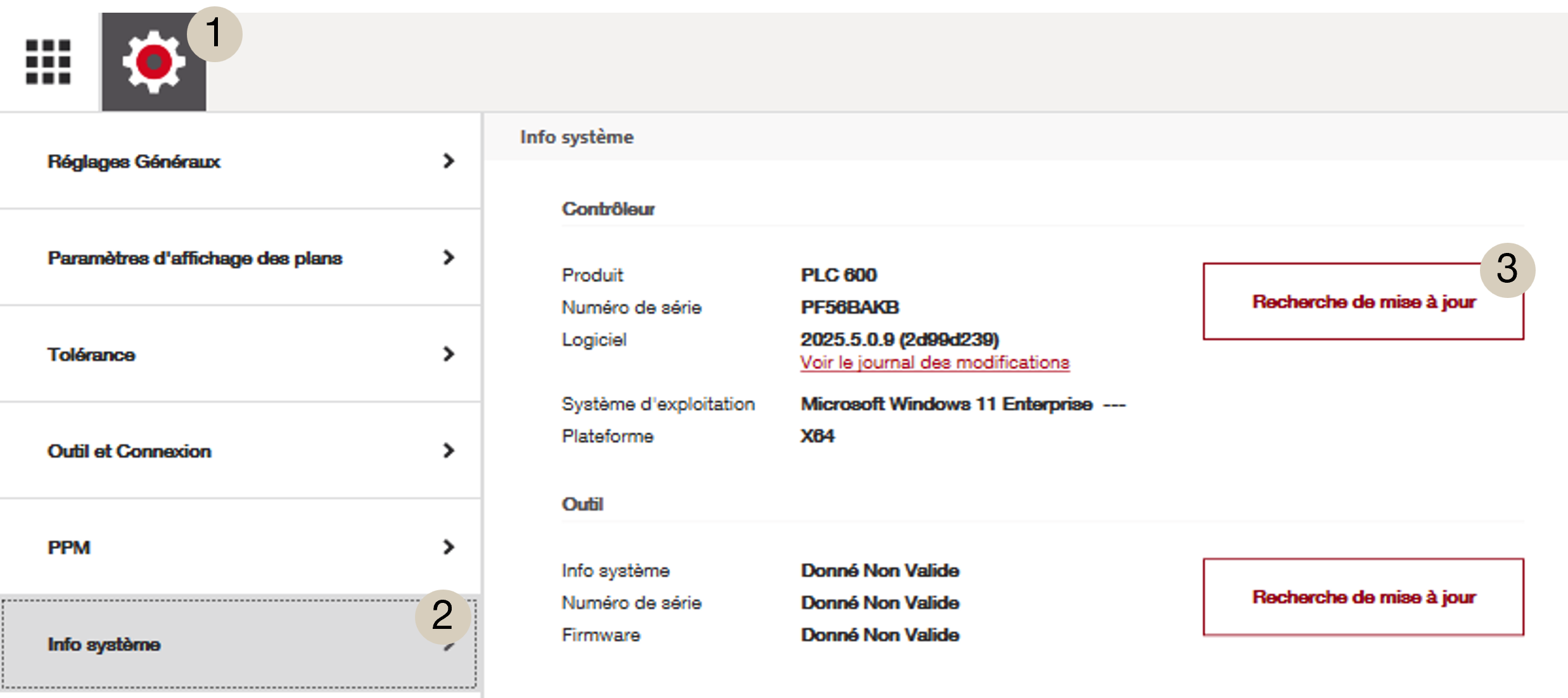Click chevron next to Outil et Connexion

pyautogui.click(x=449, y=451)
